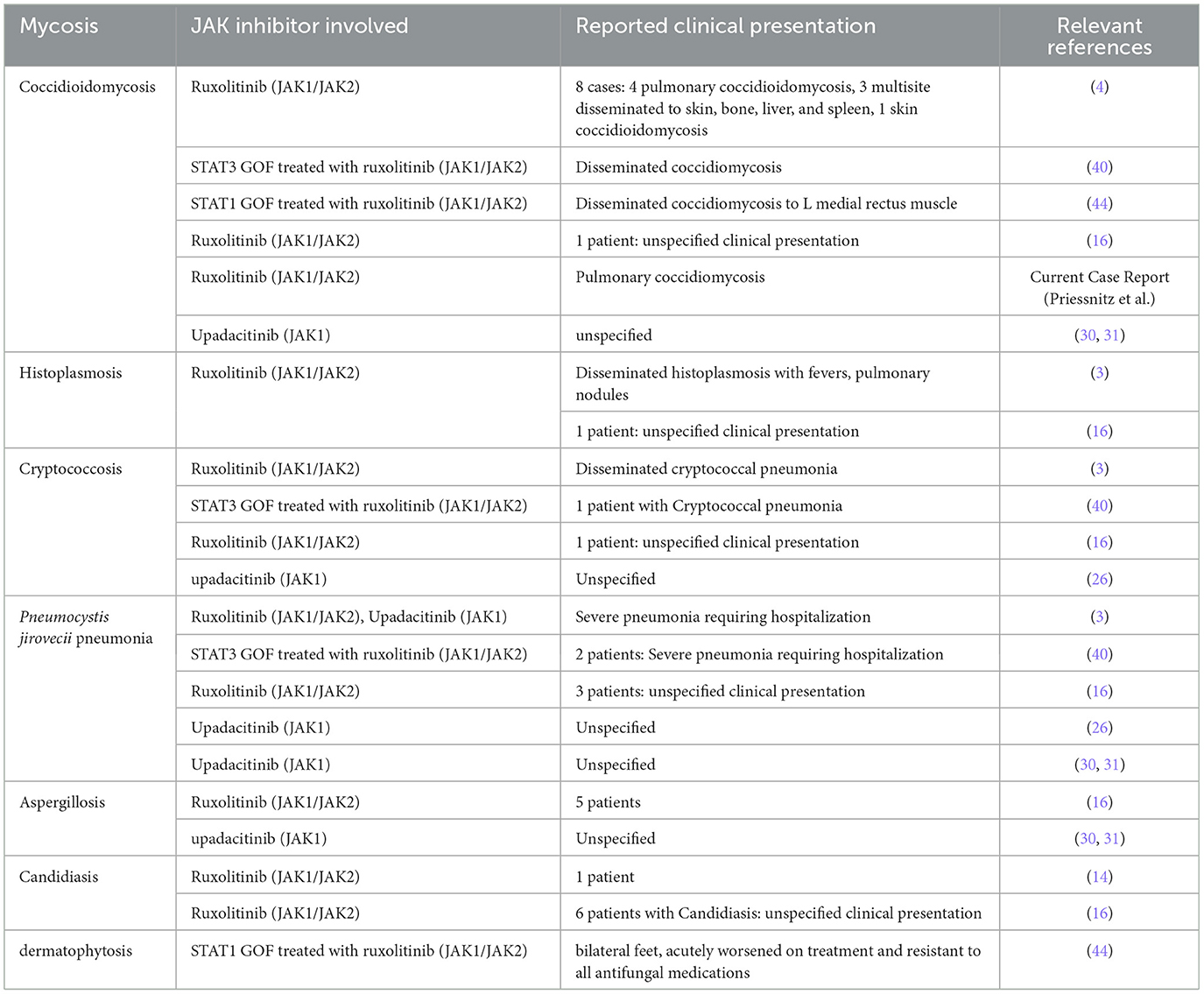Open reference 14 for Candidiasis 1 patient

1100,877
